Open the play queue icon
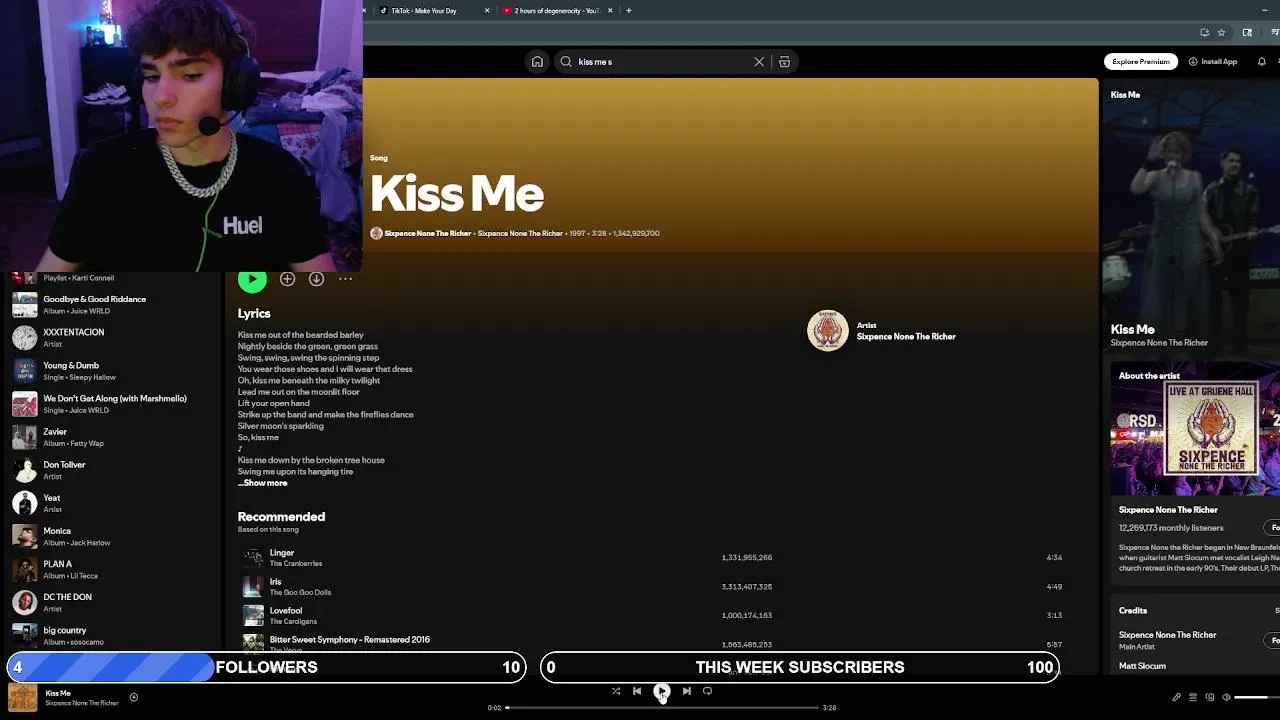The width and height of the screenshot is (1280, 720). pos(1193,697)
